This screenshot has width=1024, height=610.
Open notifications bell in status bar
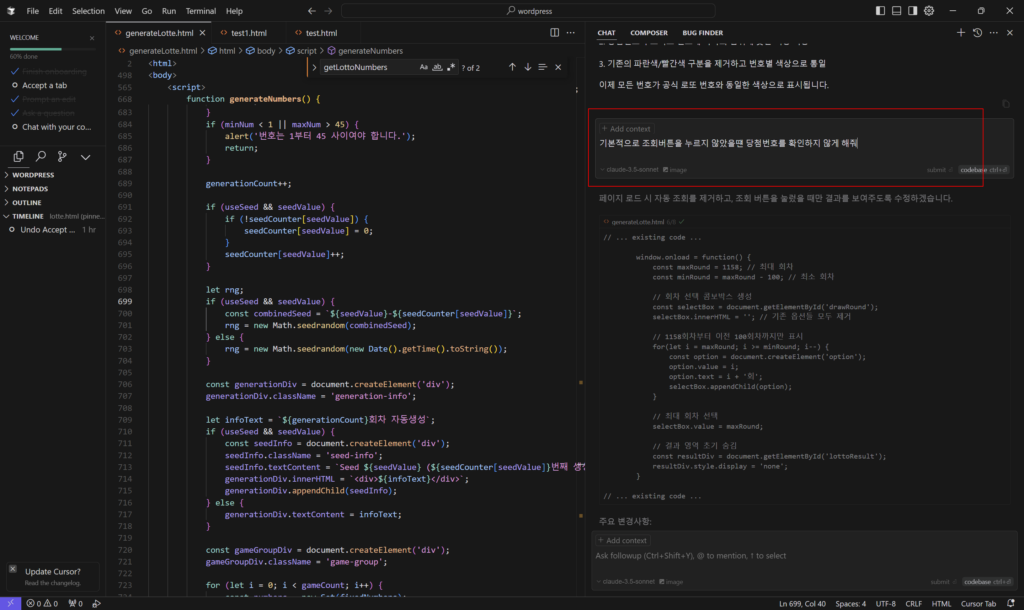(x=1010, y=603)
